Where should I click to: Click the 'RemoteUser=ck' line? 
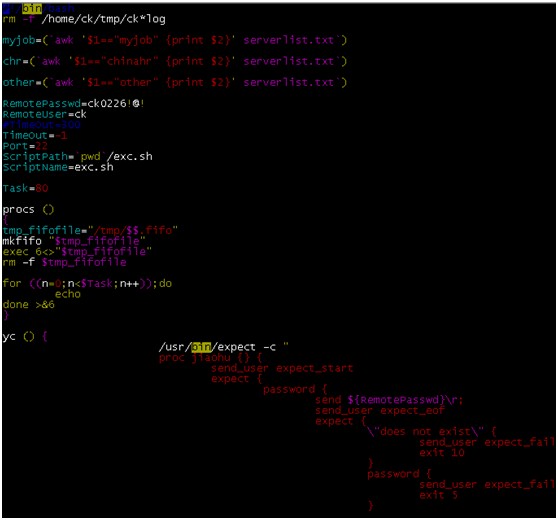point(44,114)
